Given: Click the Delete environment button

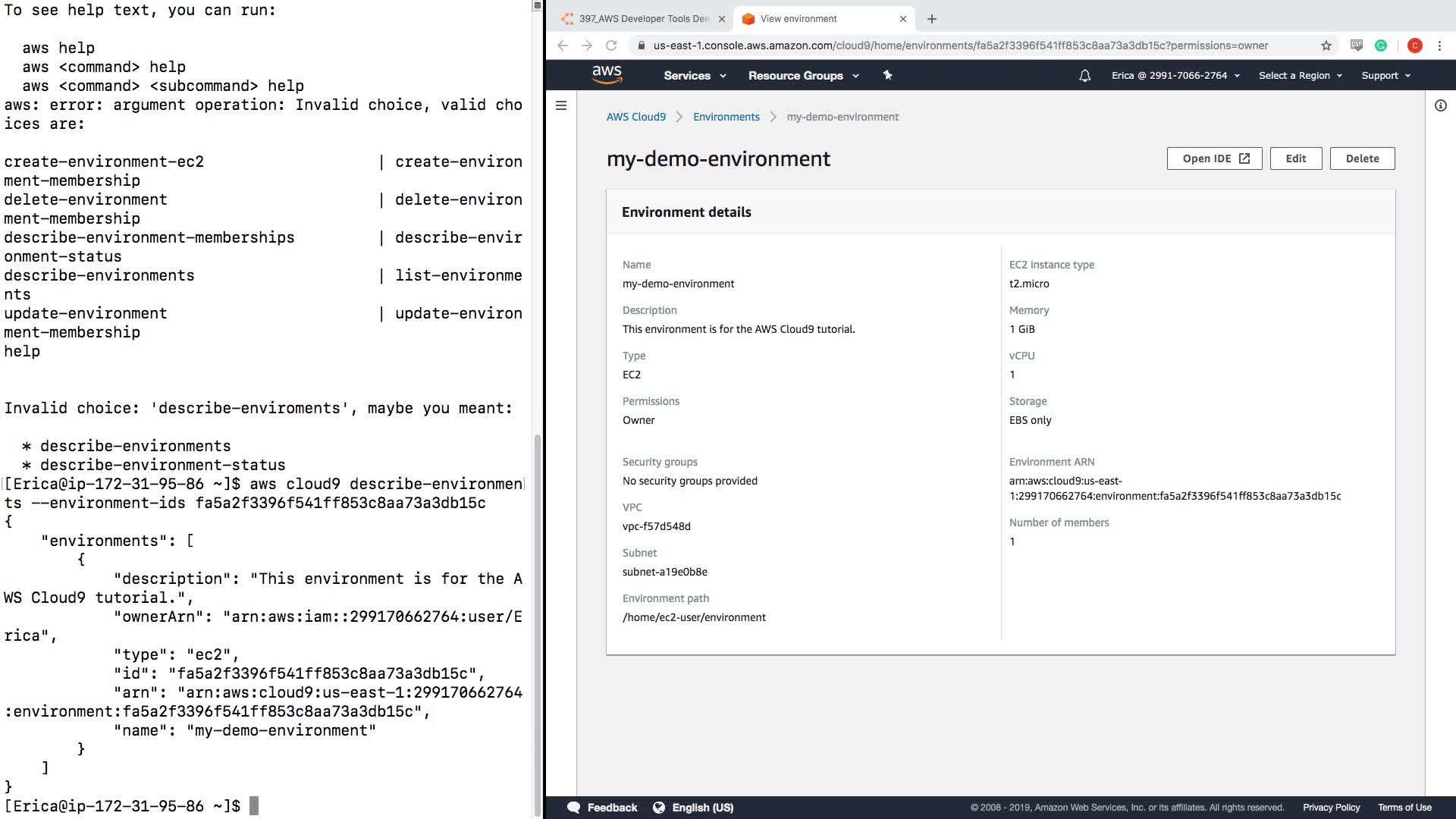Looking at the screenshot, I should pyautogui.click(x=1362, y=158).
